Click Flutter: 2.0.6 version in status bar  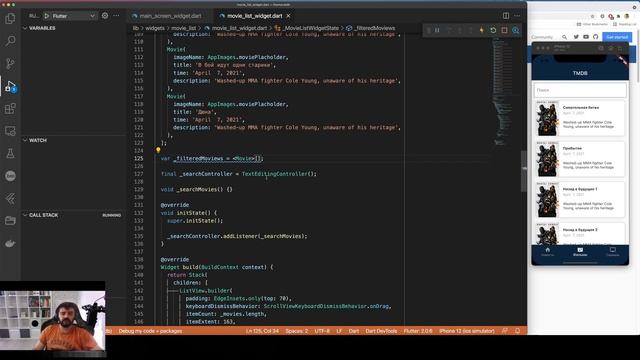pos(418,331)
